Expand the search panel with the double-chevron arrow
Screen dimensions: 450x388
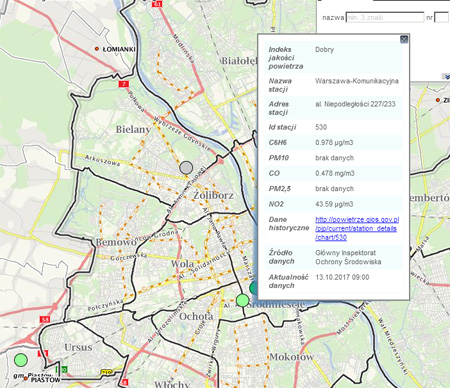tap(446, 77)
